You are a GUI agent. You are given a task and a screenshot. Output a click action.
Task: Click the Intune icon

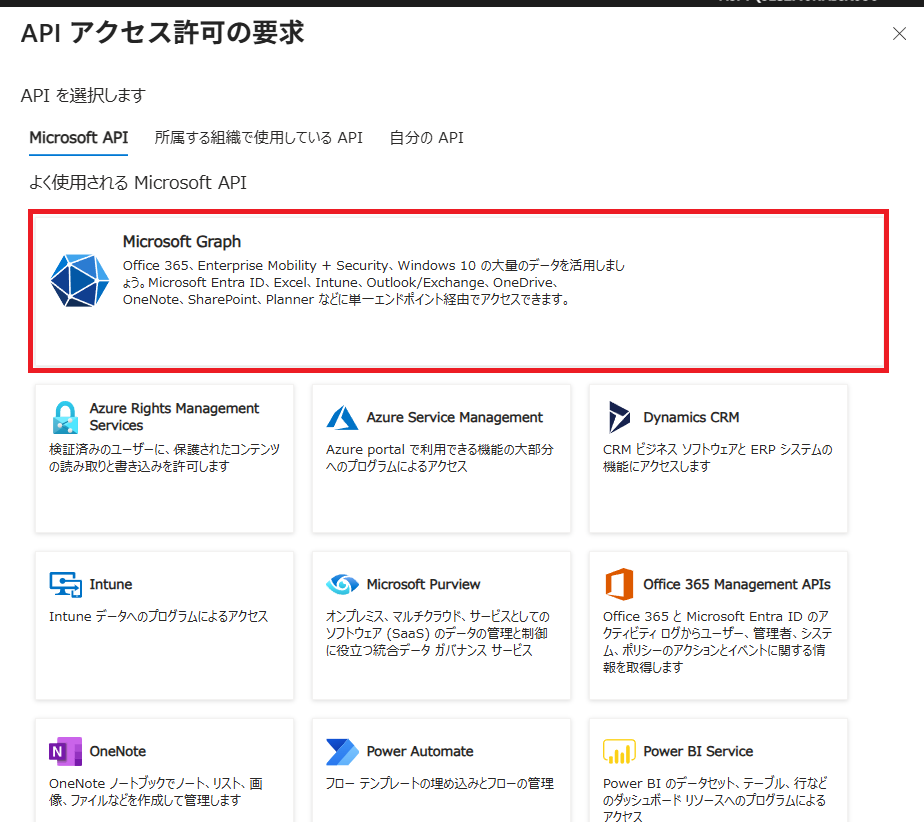point(62,584)
